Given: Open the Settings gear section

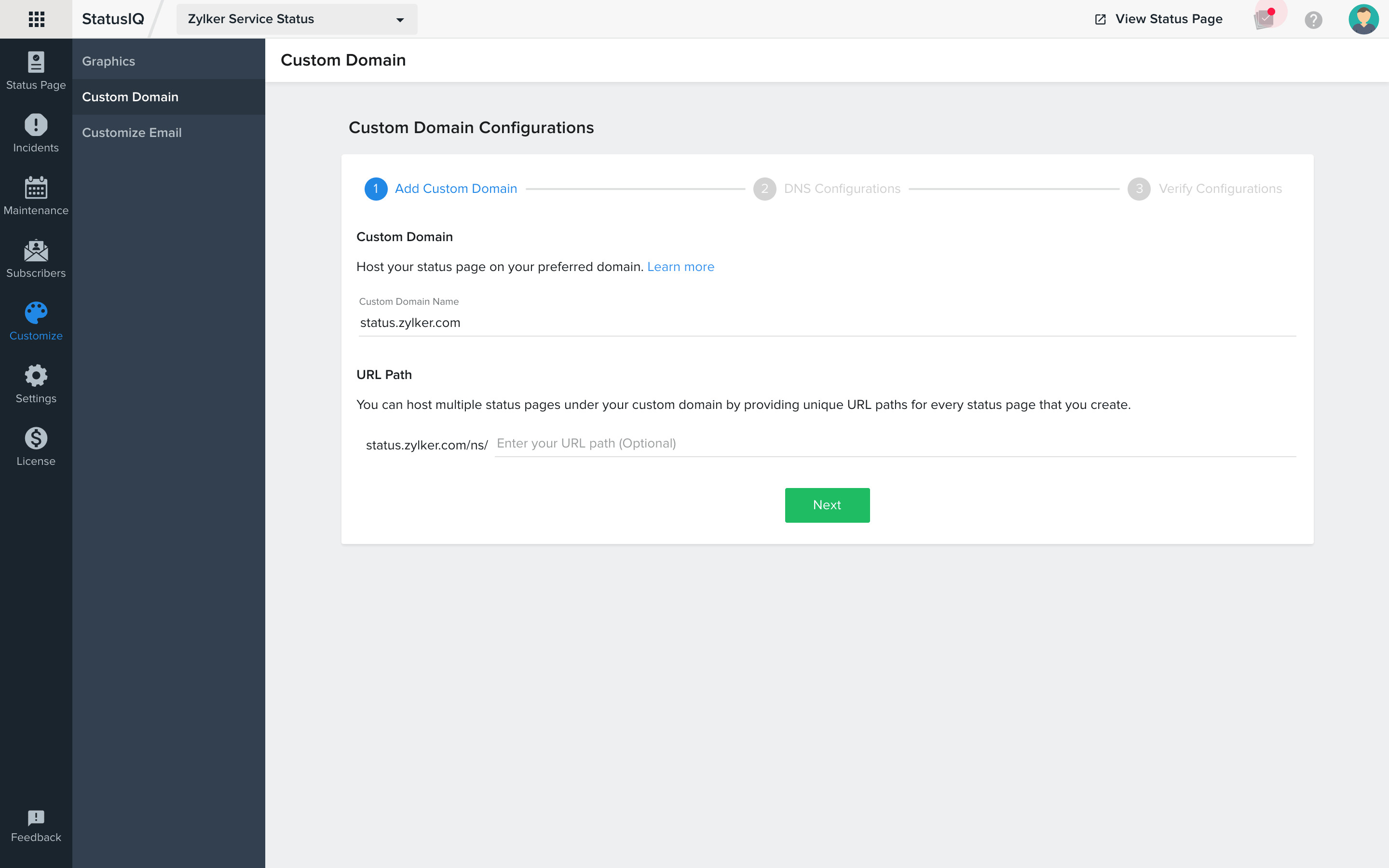Looking at the screenshot, I should coord(36,383).
